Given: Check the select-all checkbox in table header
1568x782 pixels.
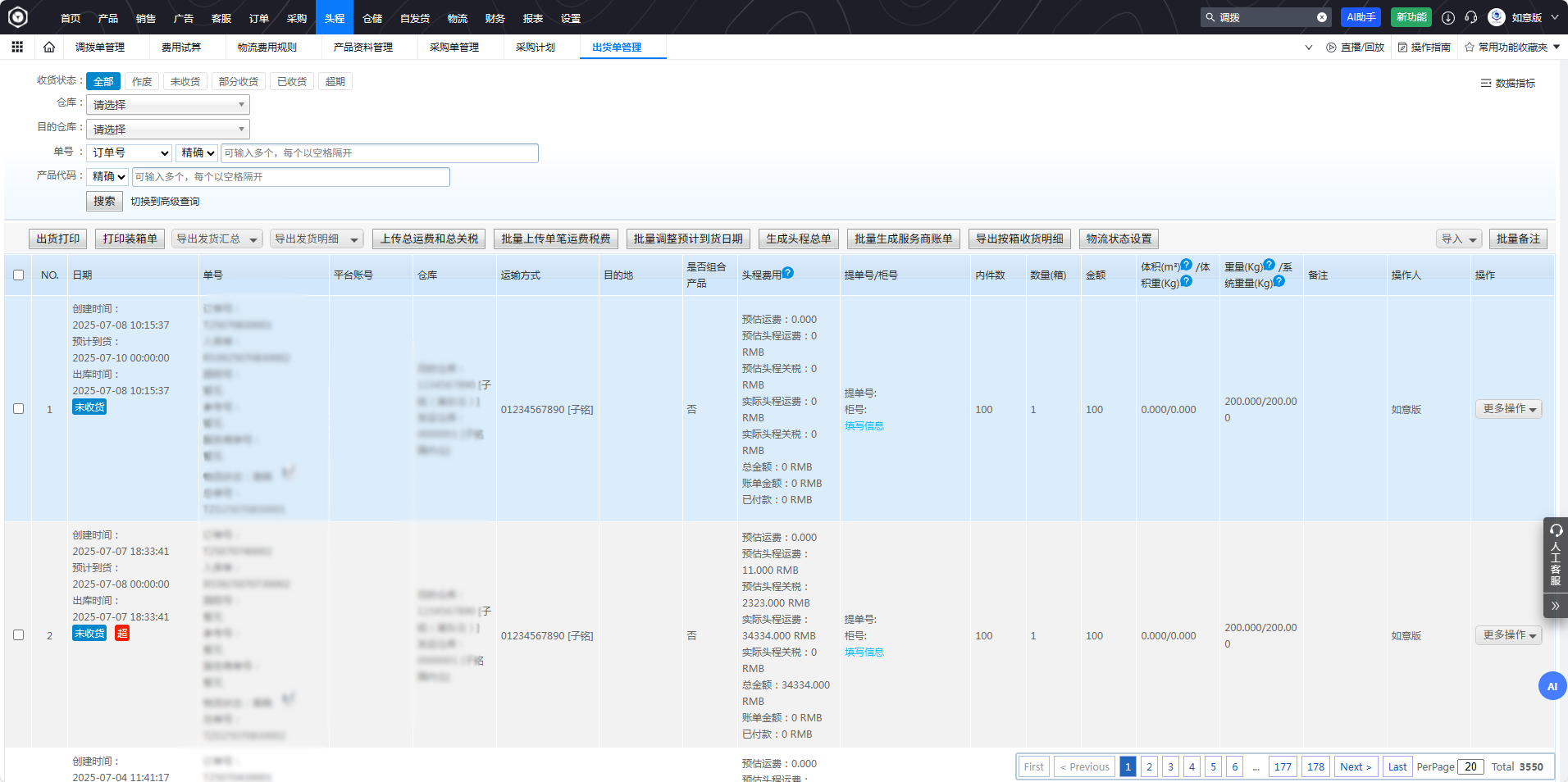Looking at the screenshot, I should tap(19, 275).
